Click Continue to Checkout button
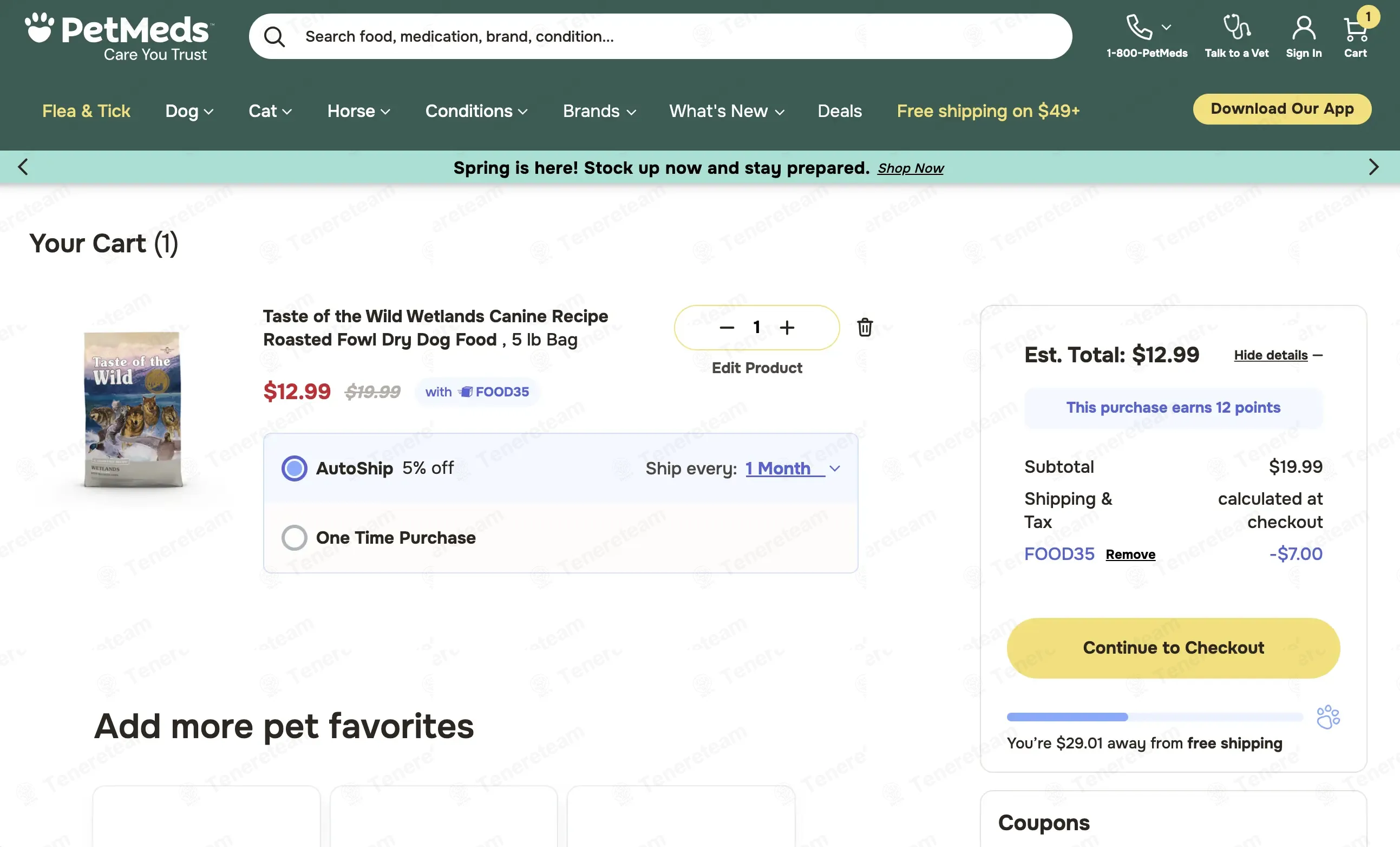 pyautogui.click(x=1173, y=648)
